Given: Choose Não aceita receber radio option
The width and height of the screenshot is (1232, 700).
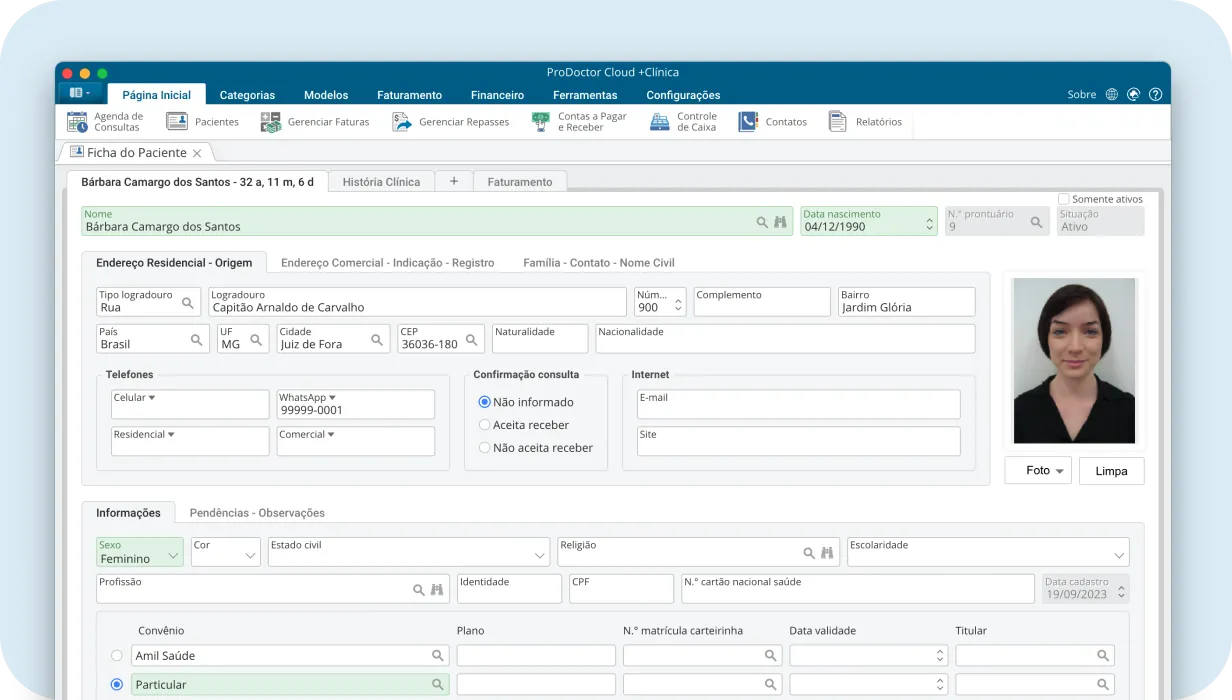Looking at the screenshot, I should (x=485, y=448).
